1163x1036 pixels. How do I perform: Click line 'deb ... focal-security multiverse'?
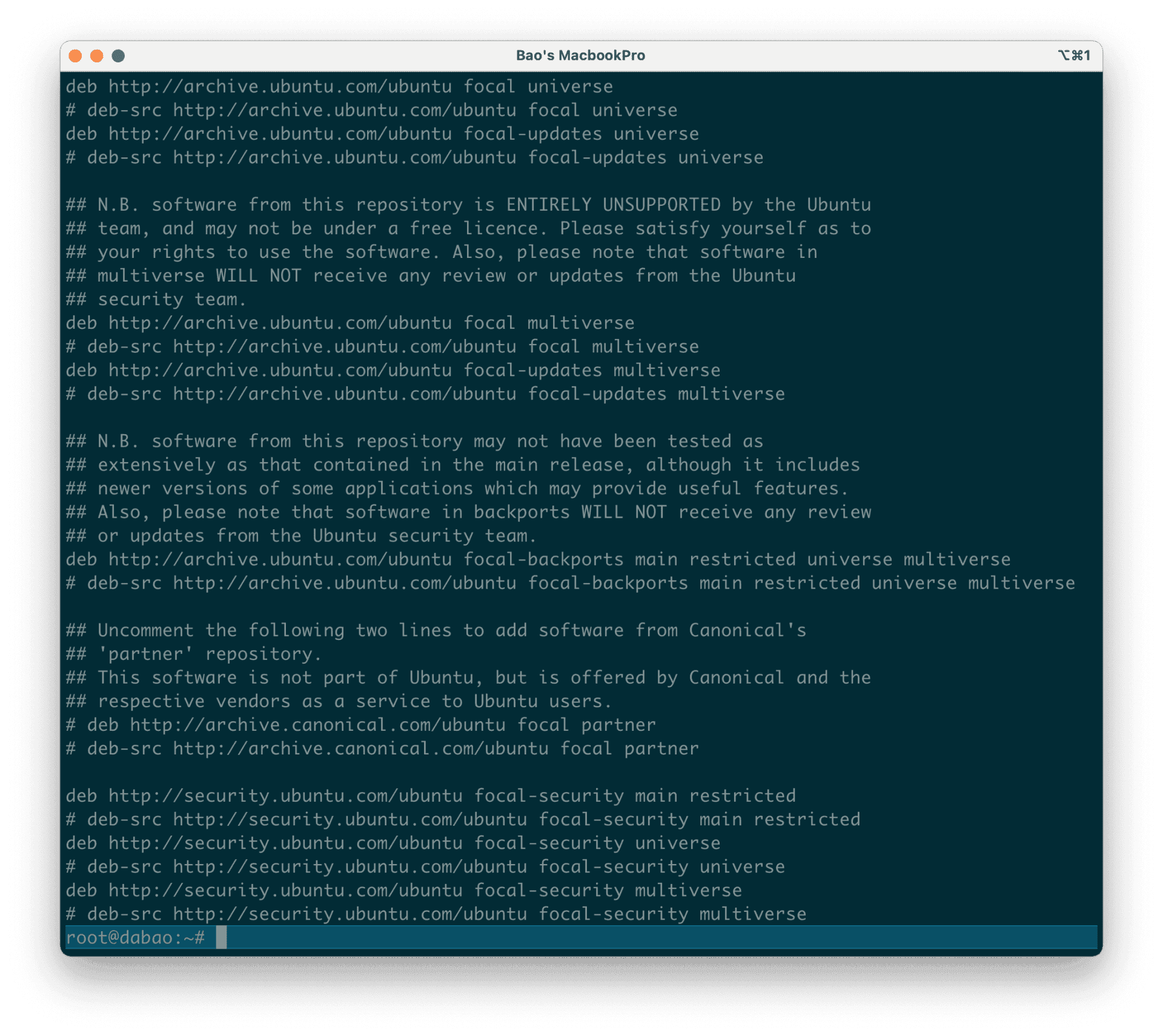(x=403, y=889)
